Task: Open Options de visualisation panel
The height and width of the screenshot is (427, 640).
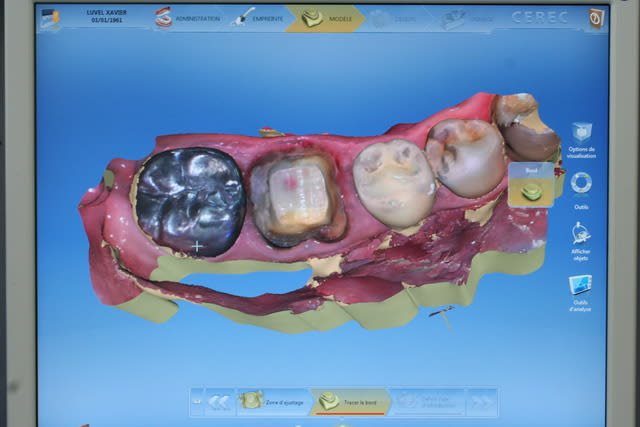Action: (x=581, y=134)
